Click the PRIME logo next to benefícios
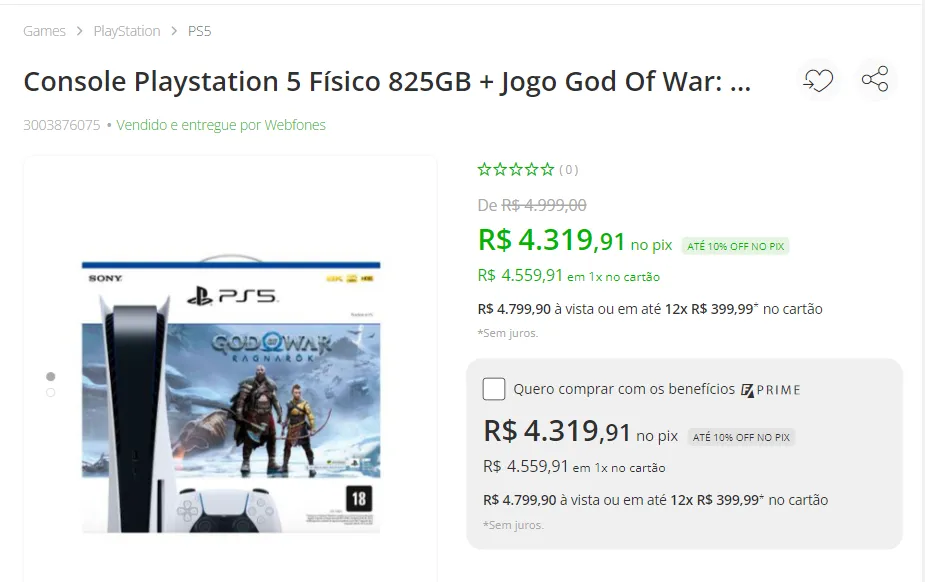Image resolution: width=925 pixels, height=582 pixels. (771, 390)
